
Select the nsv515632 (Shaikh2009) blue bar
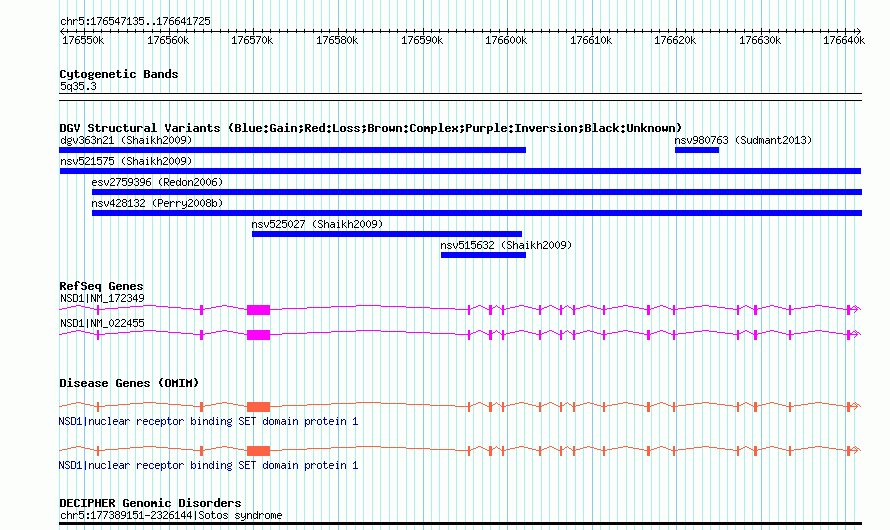(483, 255)
